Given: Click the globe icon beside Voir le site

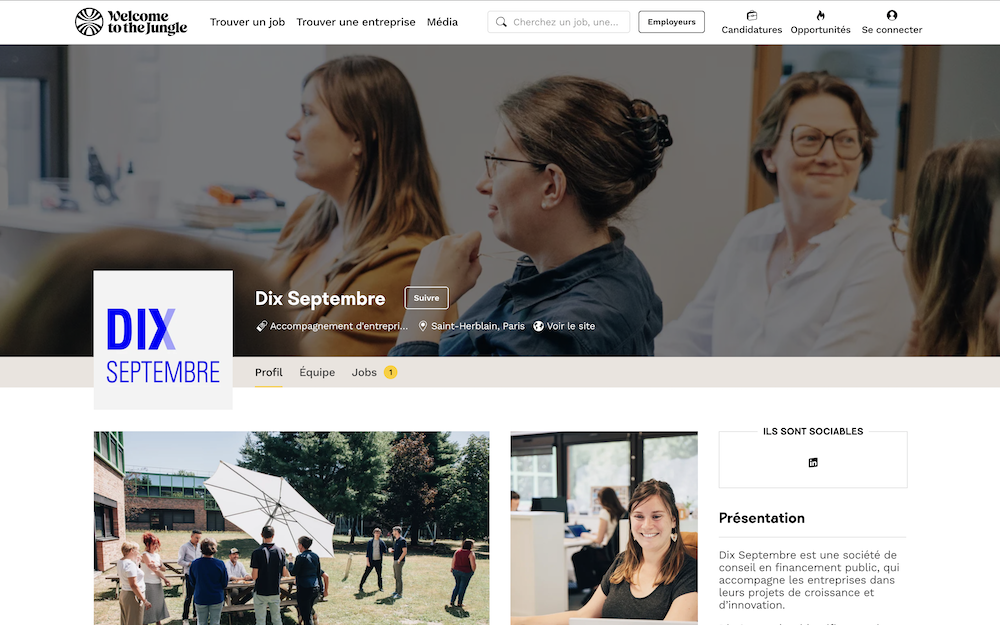Looking at the screenshot, I should [x=538, y=326].
